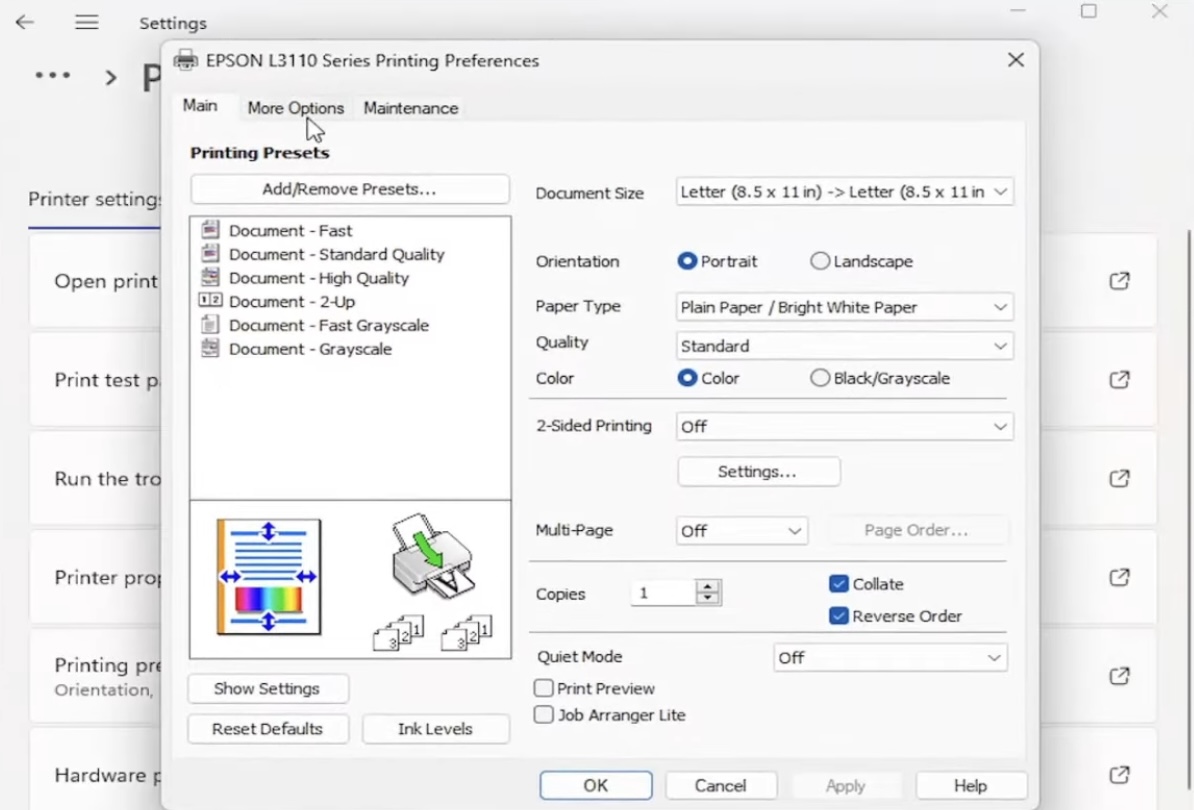Expand the Multi-Page dropdown
This screenshot has height=810, width=1194.
click(x=742, y=531)
